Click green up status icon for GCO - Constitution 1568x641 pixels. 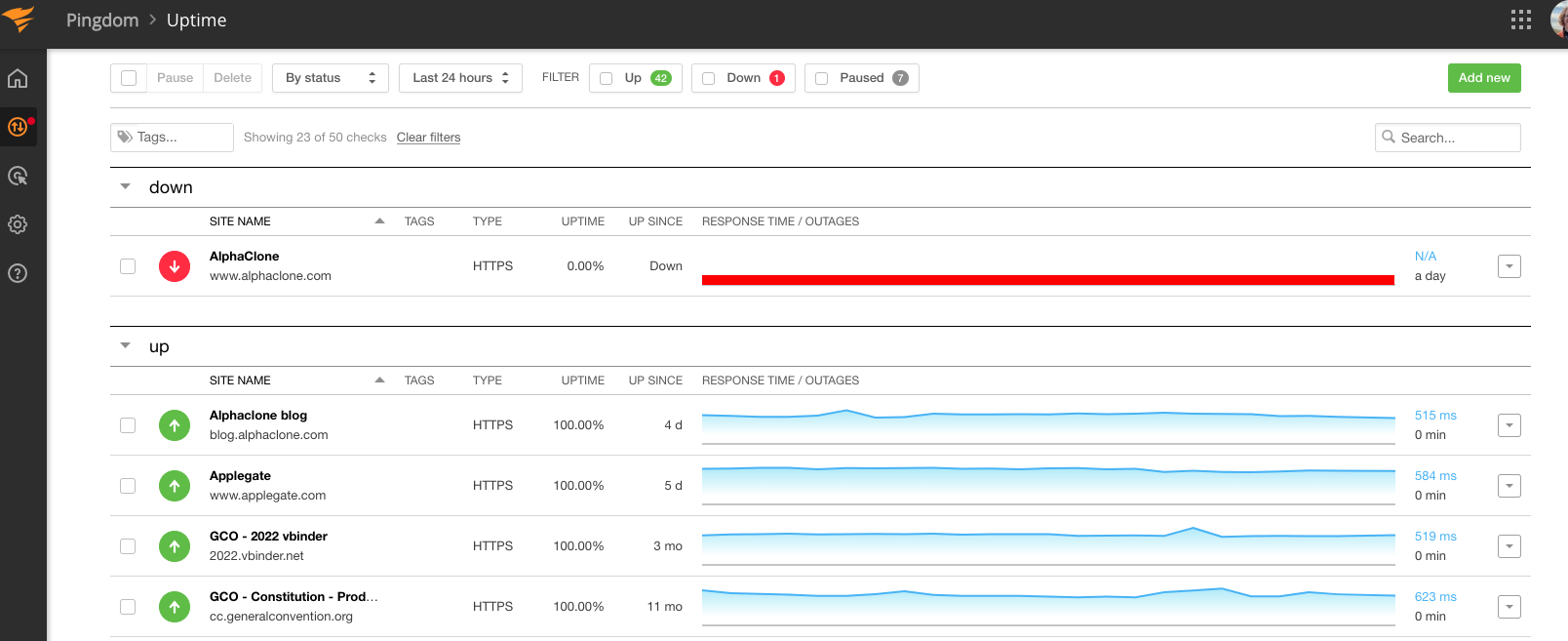pyautogui.click(x=175, y=607)
